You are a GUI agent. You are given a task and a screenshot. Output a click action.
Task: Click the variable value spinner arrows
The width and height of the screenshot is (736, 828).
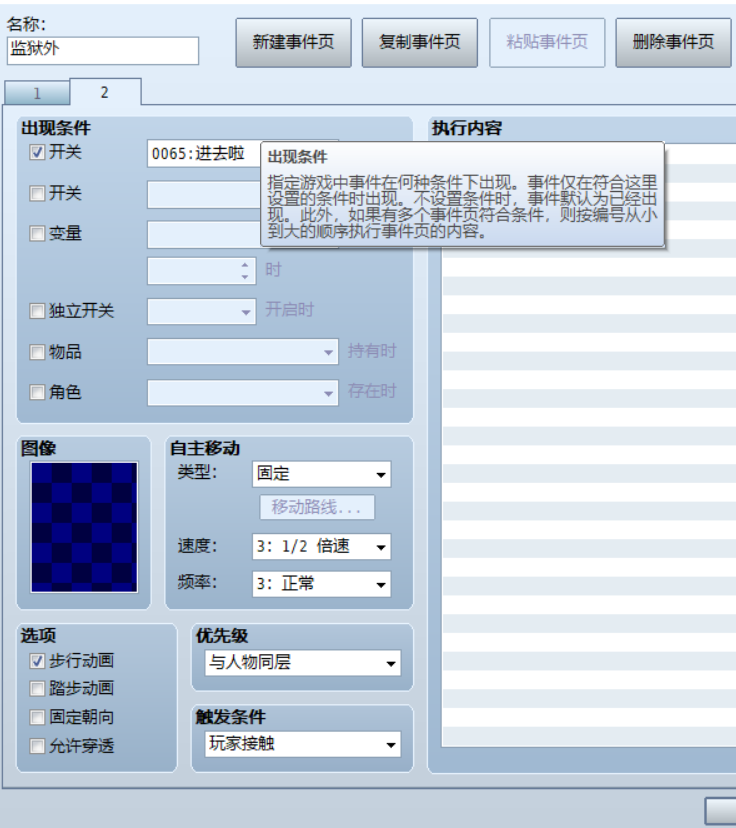[x=244, y=271]
